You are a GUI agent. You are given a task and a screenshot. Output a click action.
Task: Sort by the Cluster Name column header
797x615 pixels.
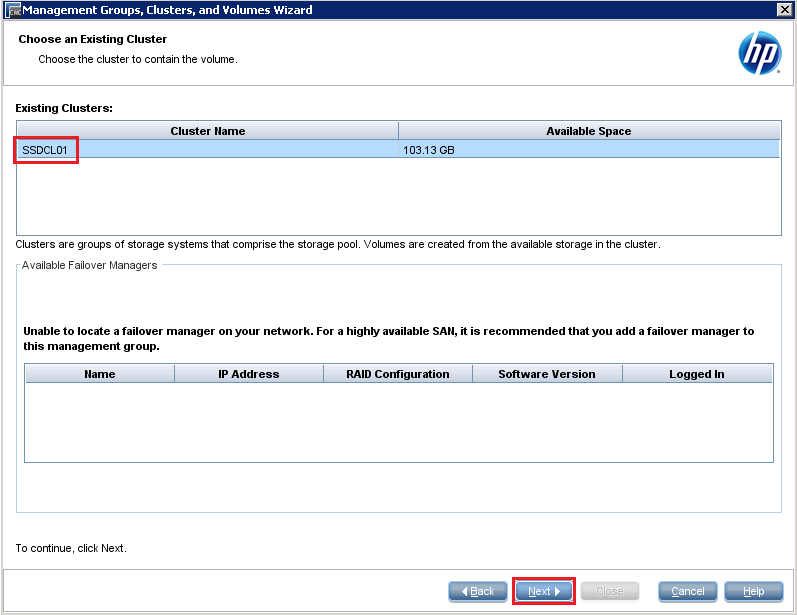pyautogui.click(x=207, y=131)
